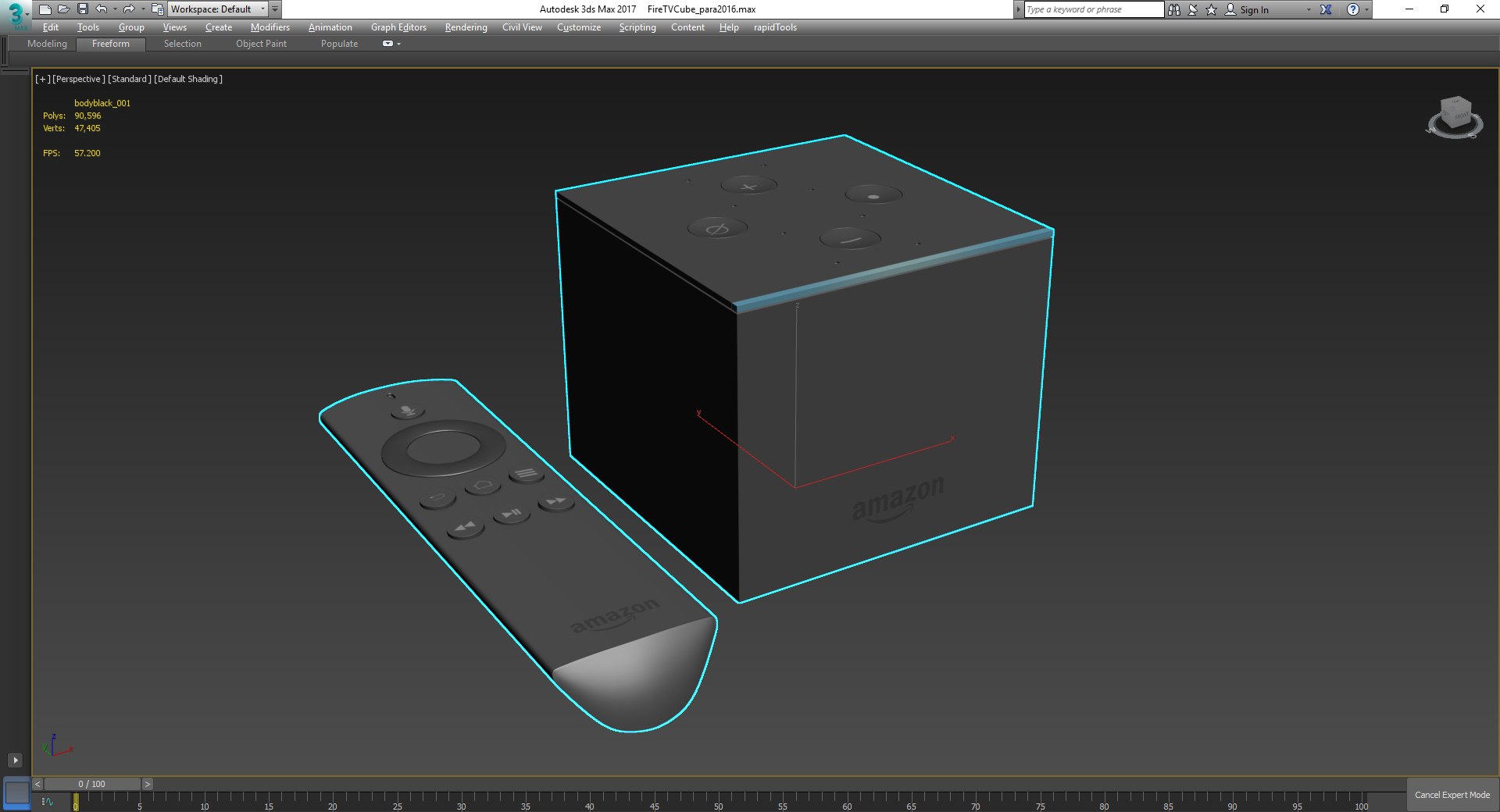Switch to the Populate ribbon tab
This screenshot has height=812, width=1500.
click(x=339, y=44)
